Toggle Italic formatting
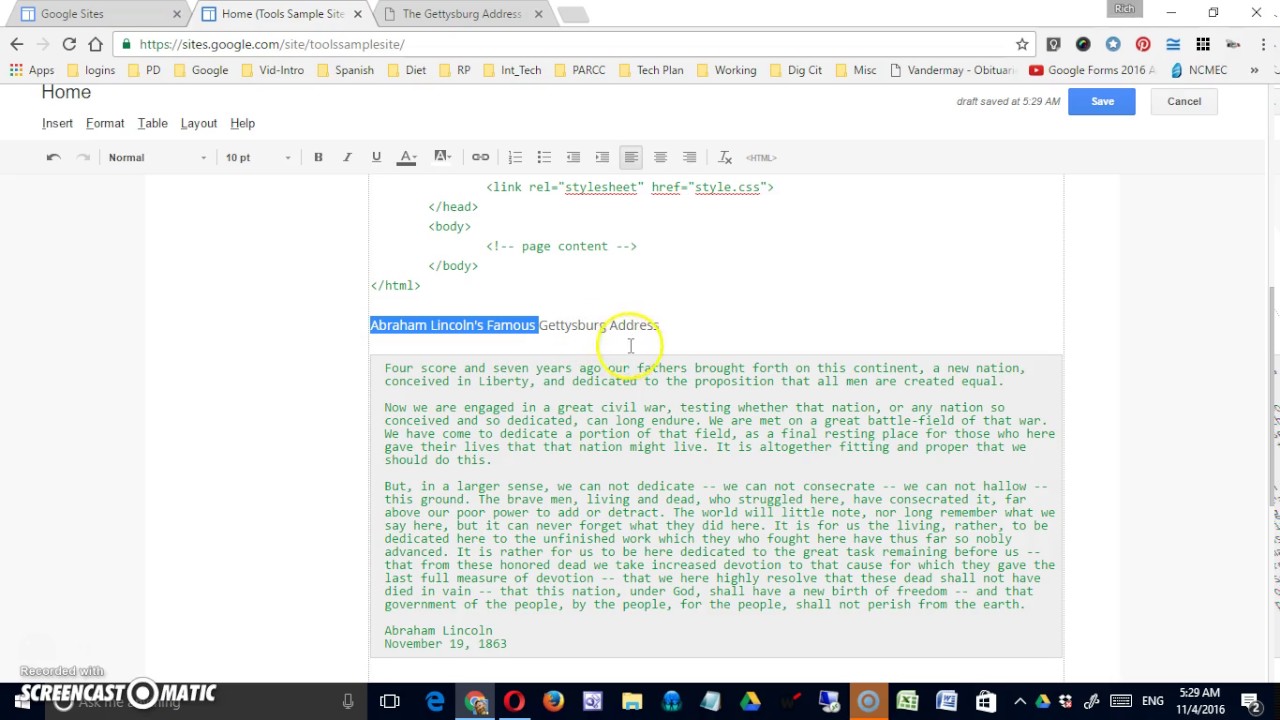This screenshot has width=1280, height=720. pyautogui.click(x=347, y=157)
